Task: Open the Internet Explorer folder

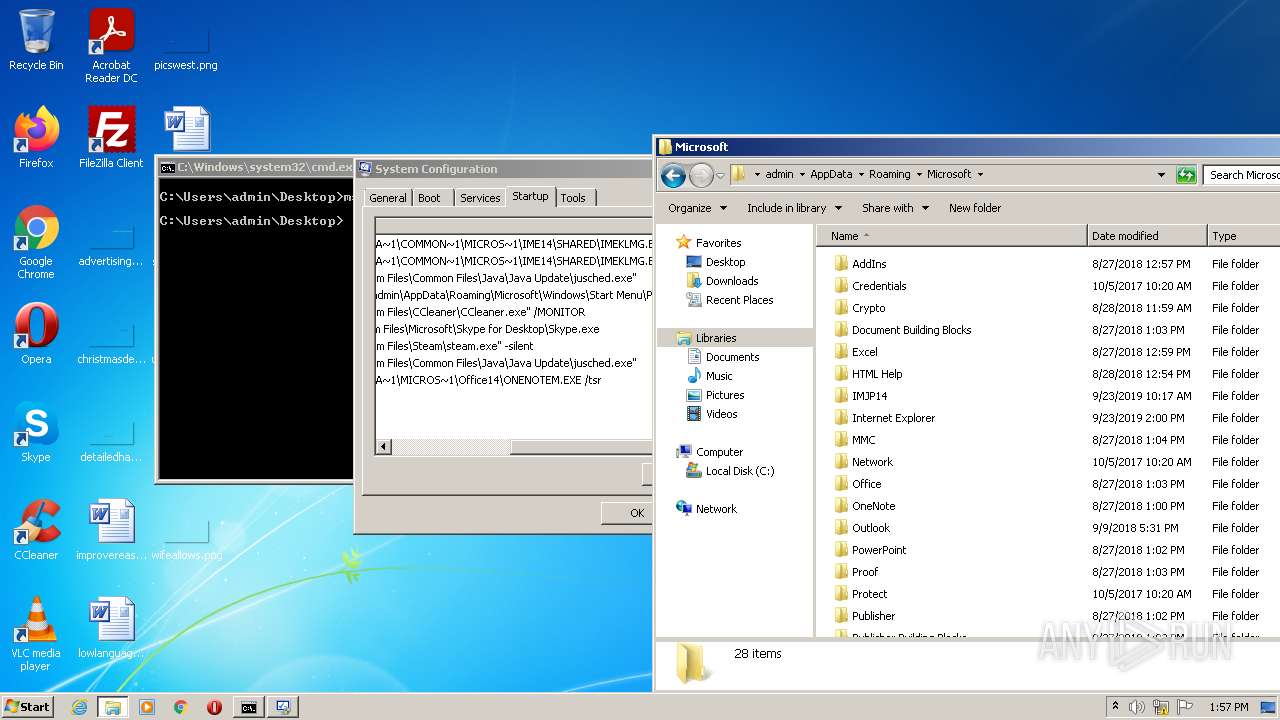Action: tap(893, 418)
